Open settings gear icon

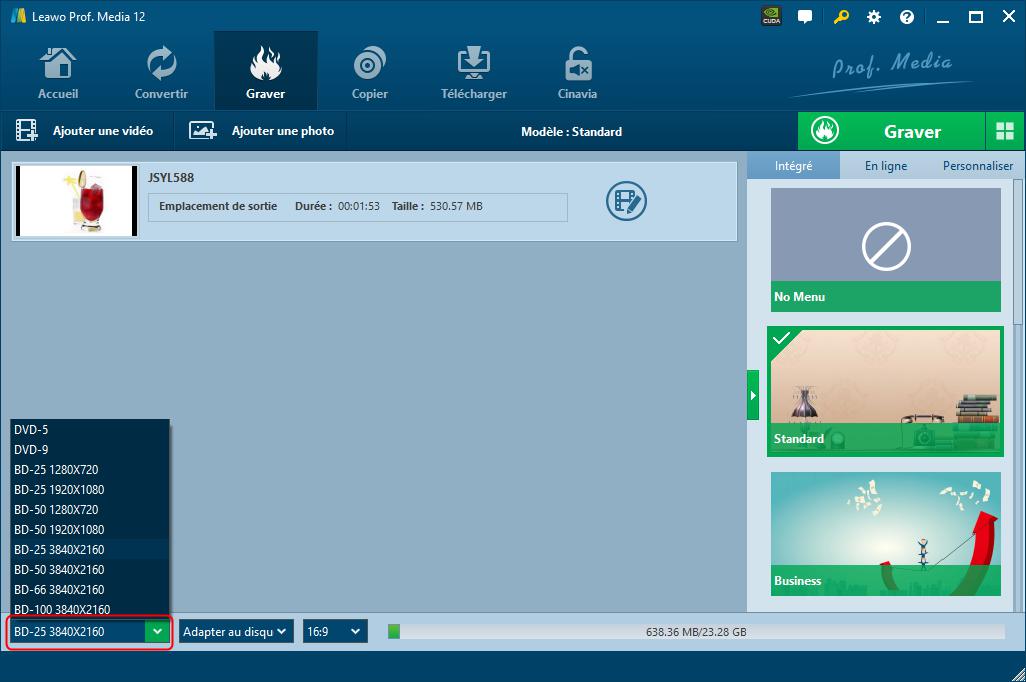(x=874, y=17)
